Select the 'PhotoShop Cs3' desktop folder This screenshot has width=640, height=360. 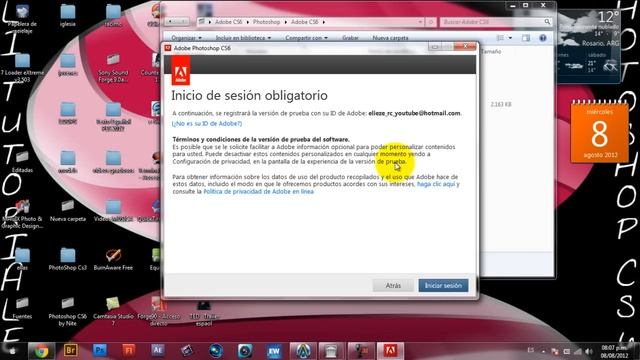68,258
